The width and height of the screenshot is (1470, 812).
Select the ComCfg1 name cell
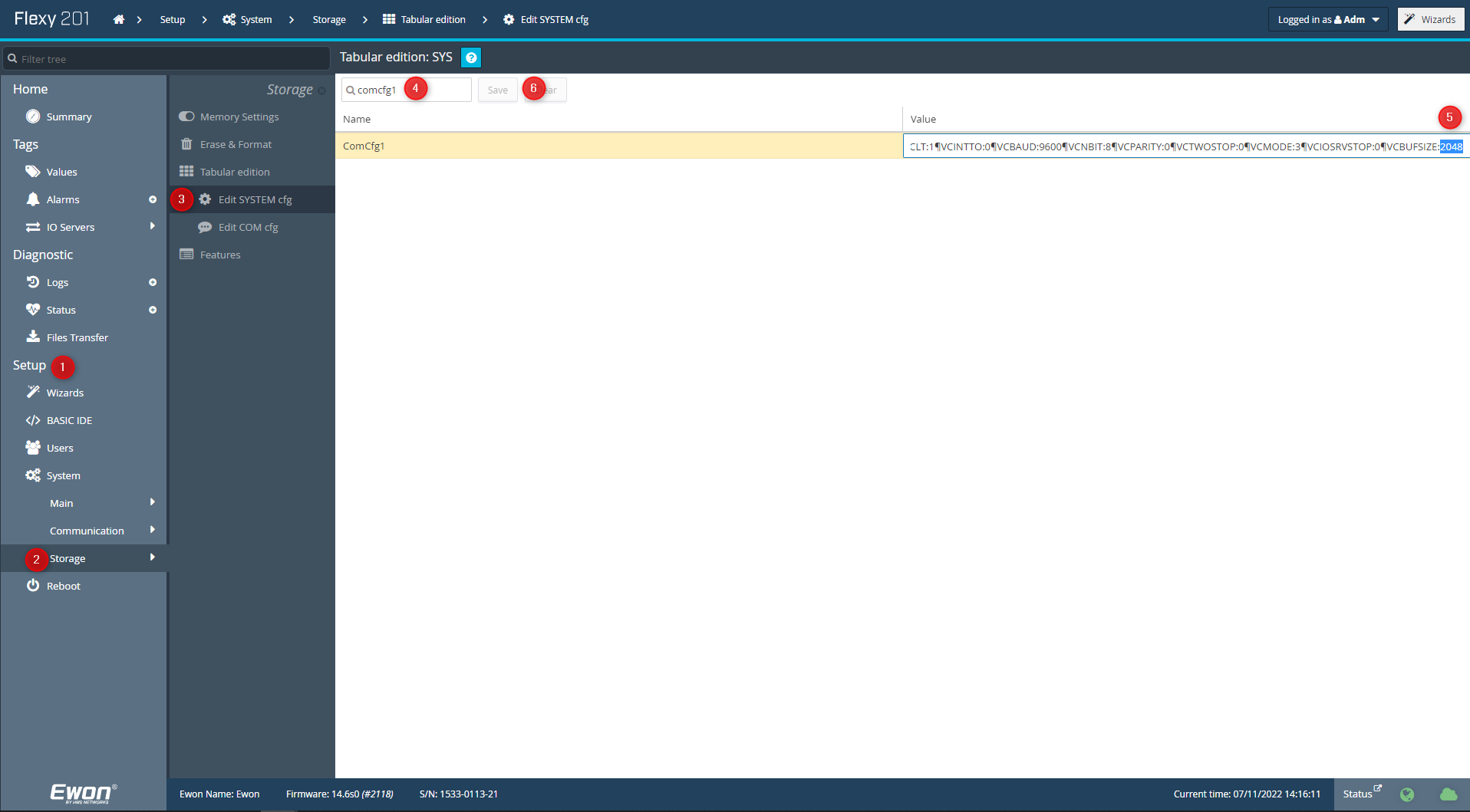618,146
